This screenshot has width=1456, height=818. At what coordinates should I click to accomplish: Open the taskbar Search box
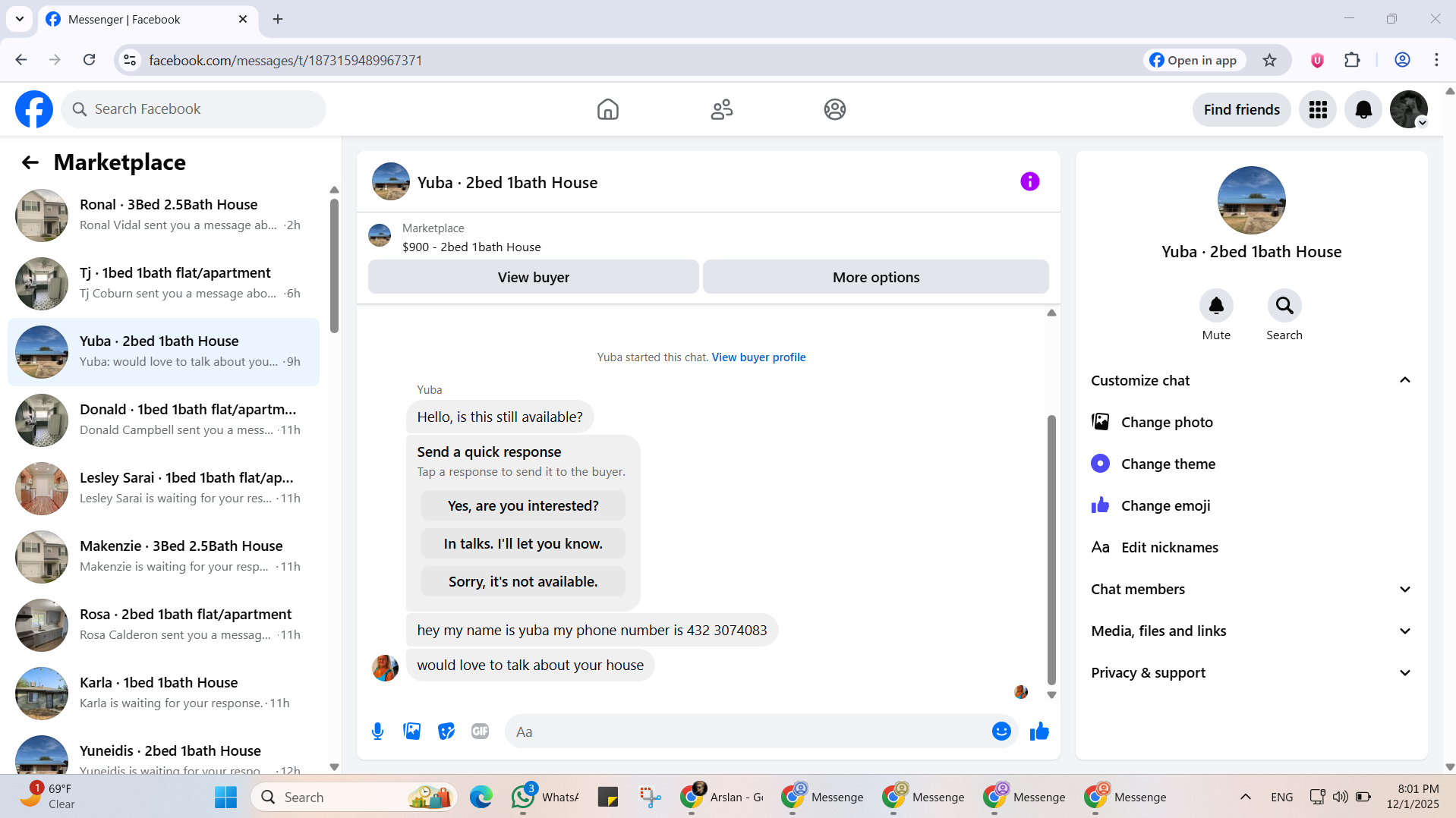[x=354, y=797]
